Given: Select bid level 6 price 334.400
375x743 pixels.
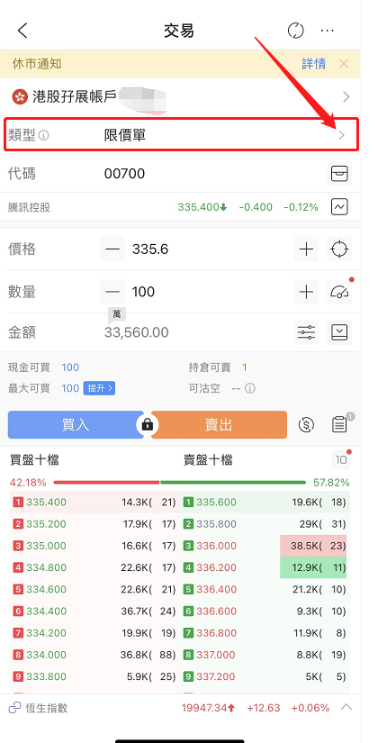Looking at the screenshot, I should [46, 611].
